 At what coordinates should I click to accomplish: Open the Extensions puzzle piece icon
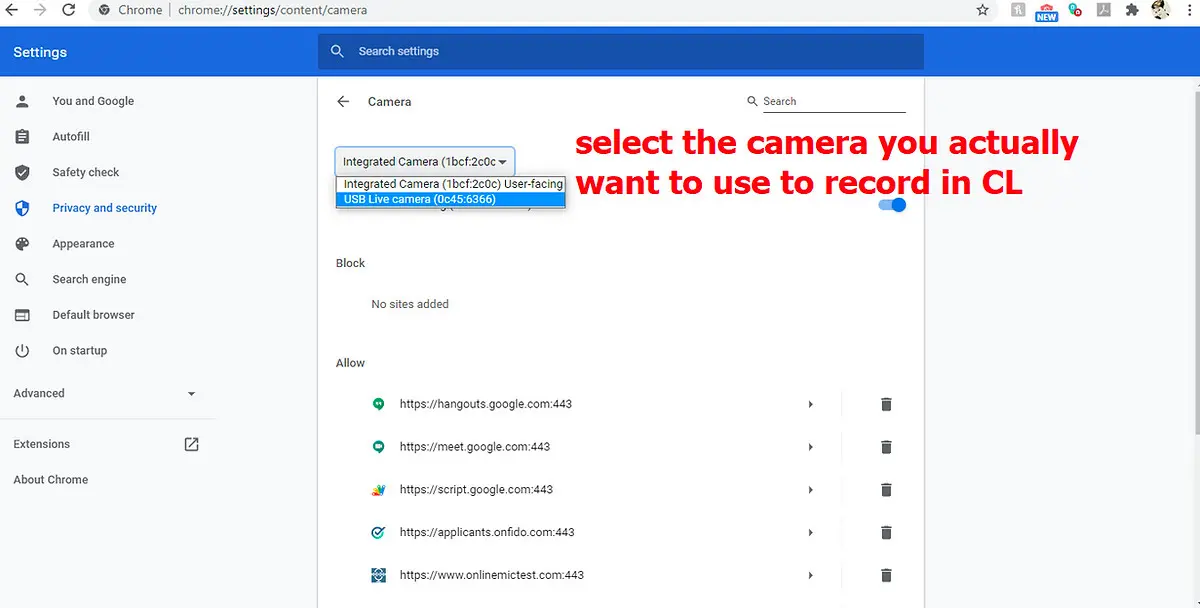[x=1131, y=11]
